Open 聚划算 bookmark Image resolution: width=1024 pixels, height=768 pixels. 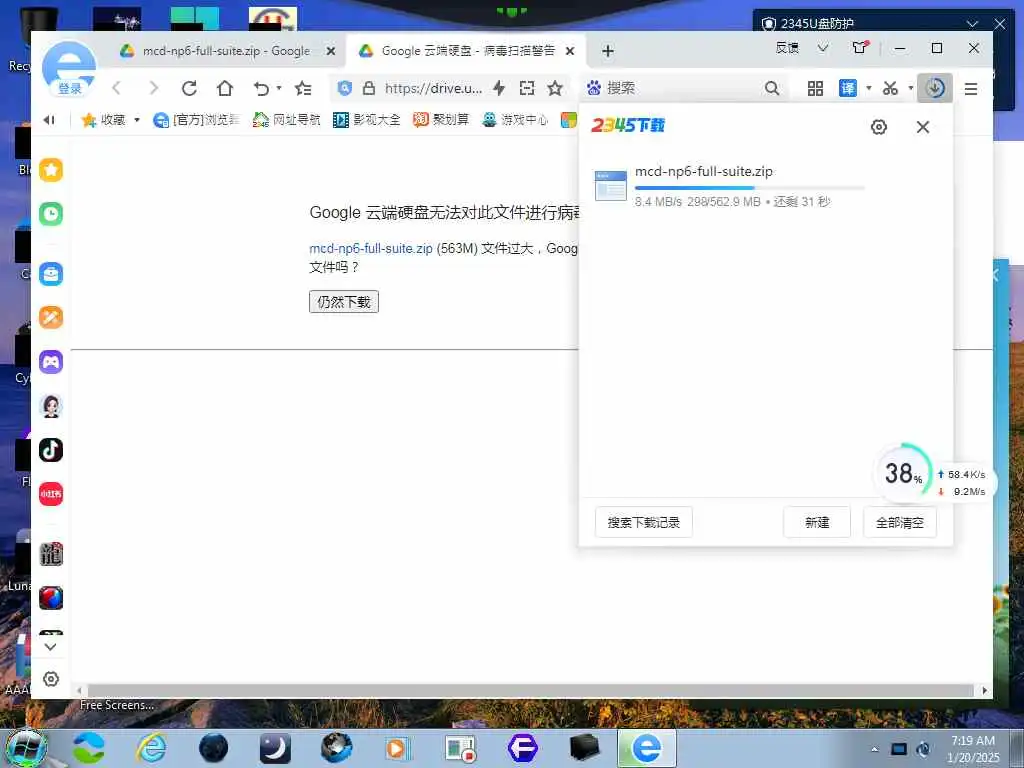click(x=441, y=120)
